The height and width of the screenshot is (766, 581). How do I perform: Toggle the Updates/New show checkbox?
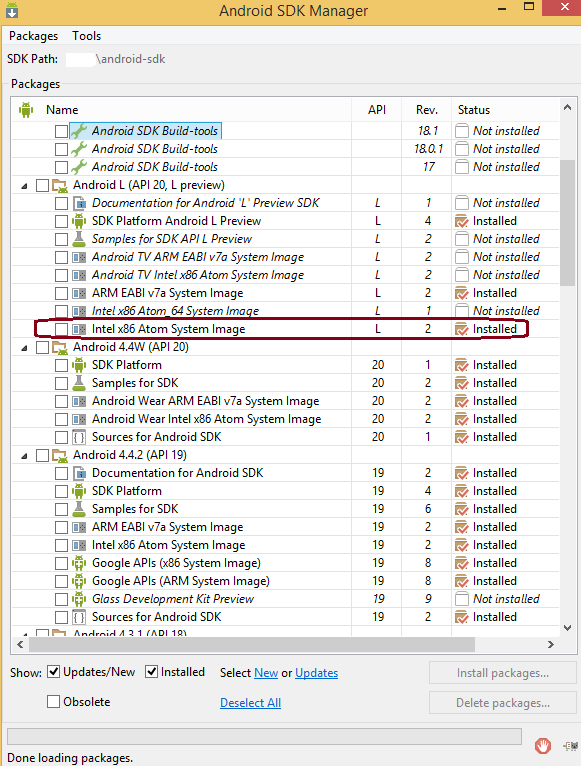[53, 672]
